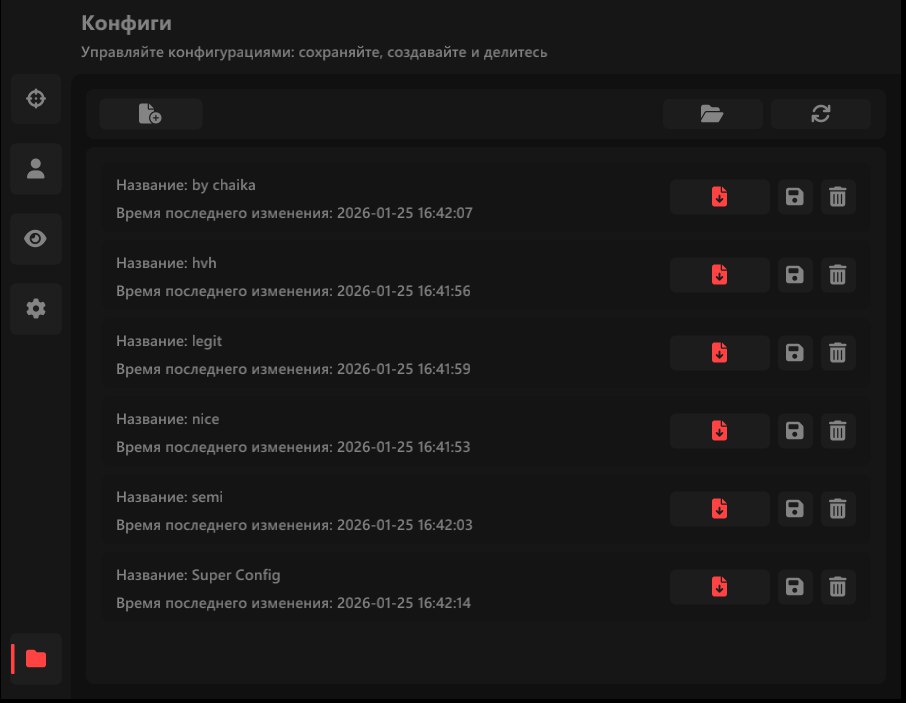Delete the 'Super Config' entry
This screenshot has width=906, height=703.
pyautogui.click(x=838, y=586)
